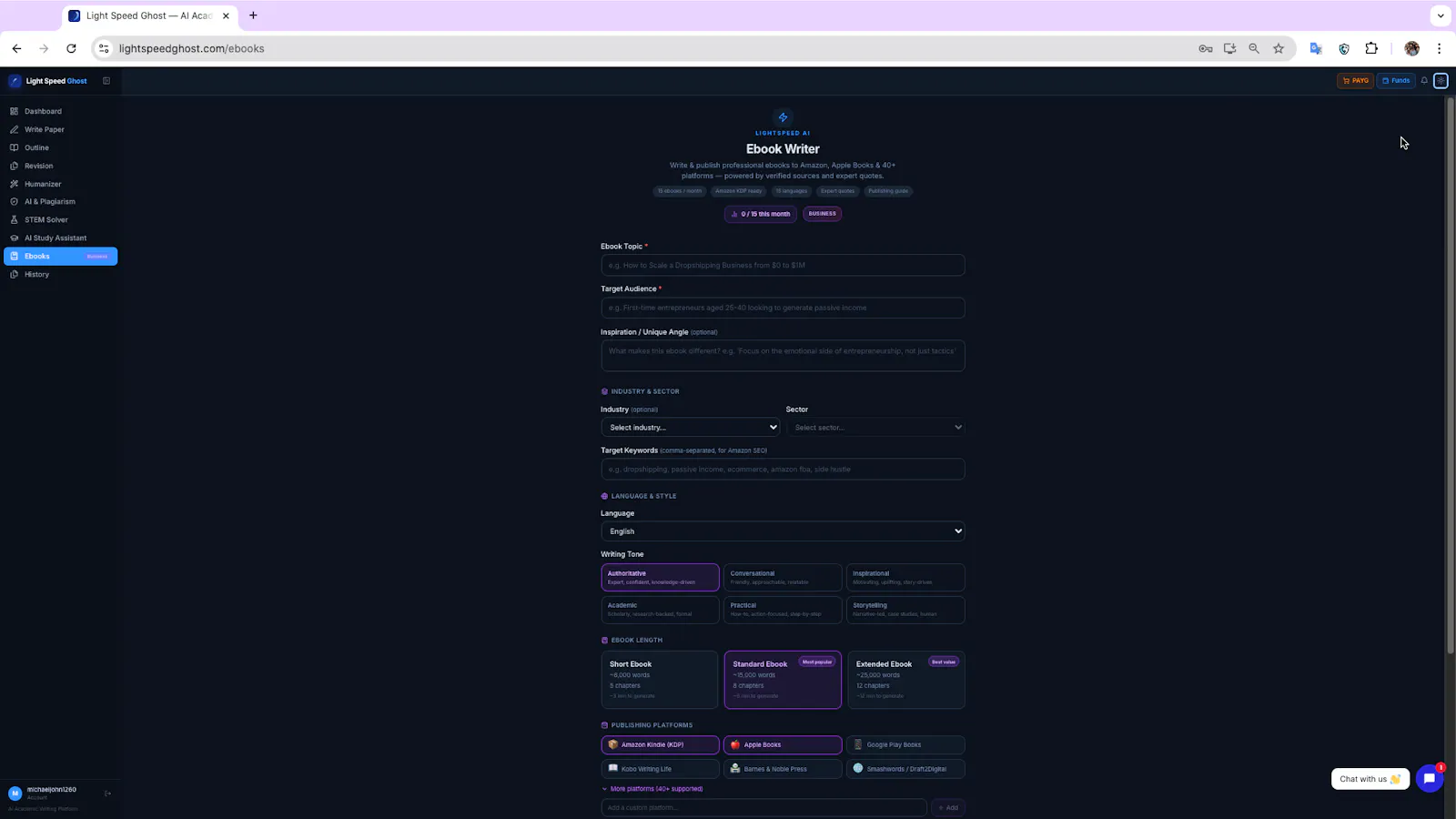Open a new browser tab
The height and width of the screenshot is (819, 1456).
(253, 15)
